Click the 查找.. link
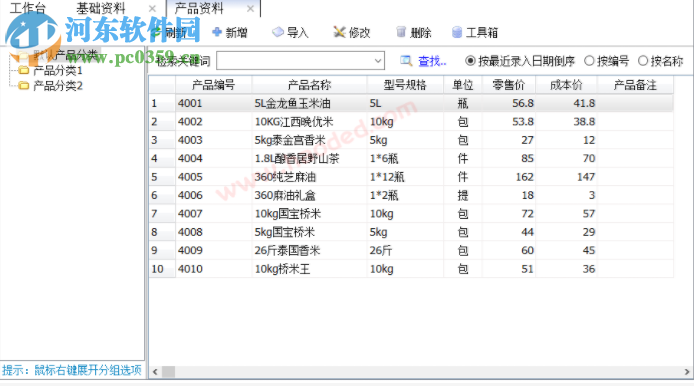Viewport: 694px width, 386px height. pos(432,61)
